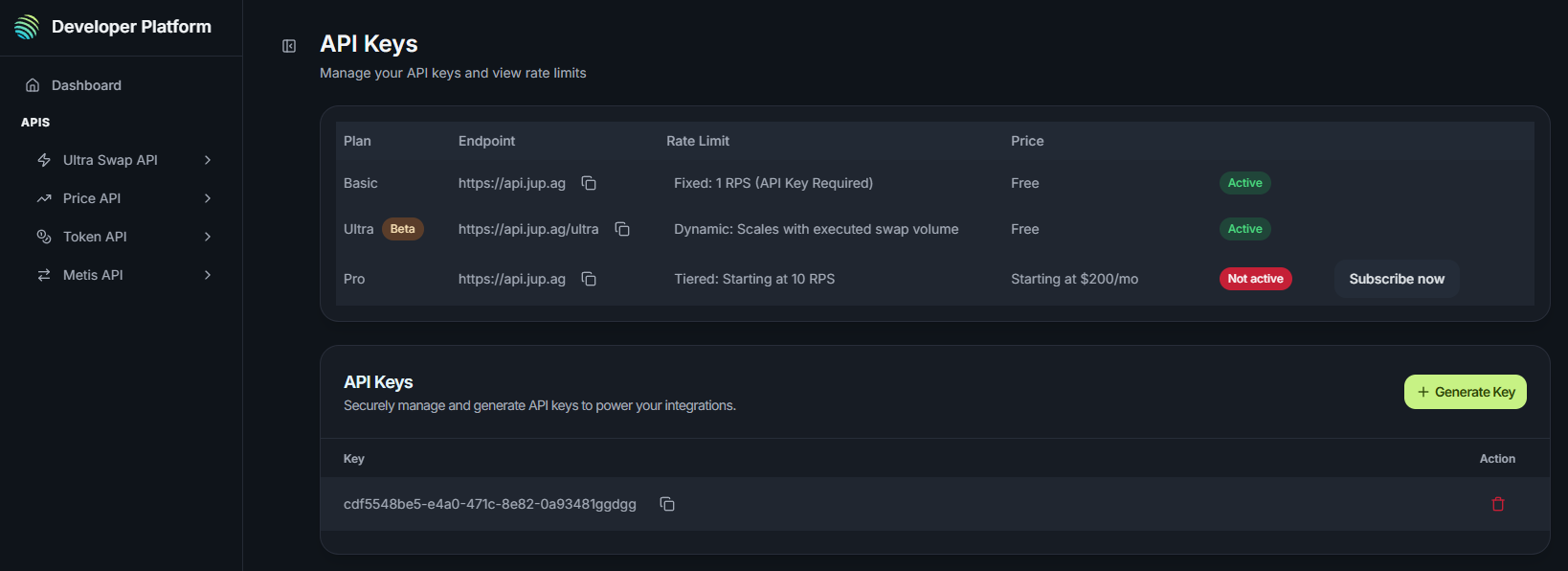Click the 'API Keys' page heading
The width and height of the screenshot is (1568, 571).
369,44
